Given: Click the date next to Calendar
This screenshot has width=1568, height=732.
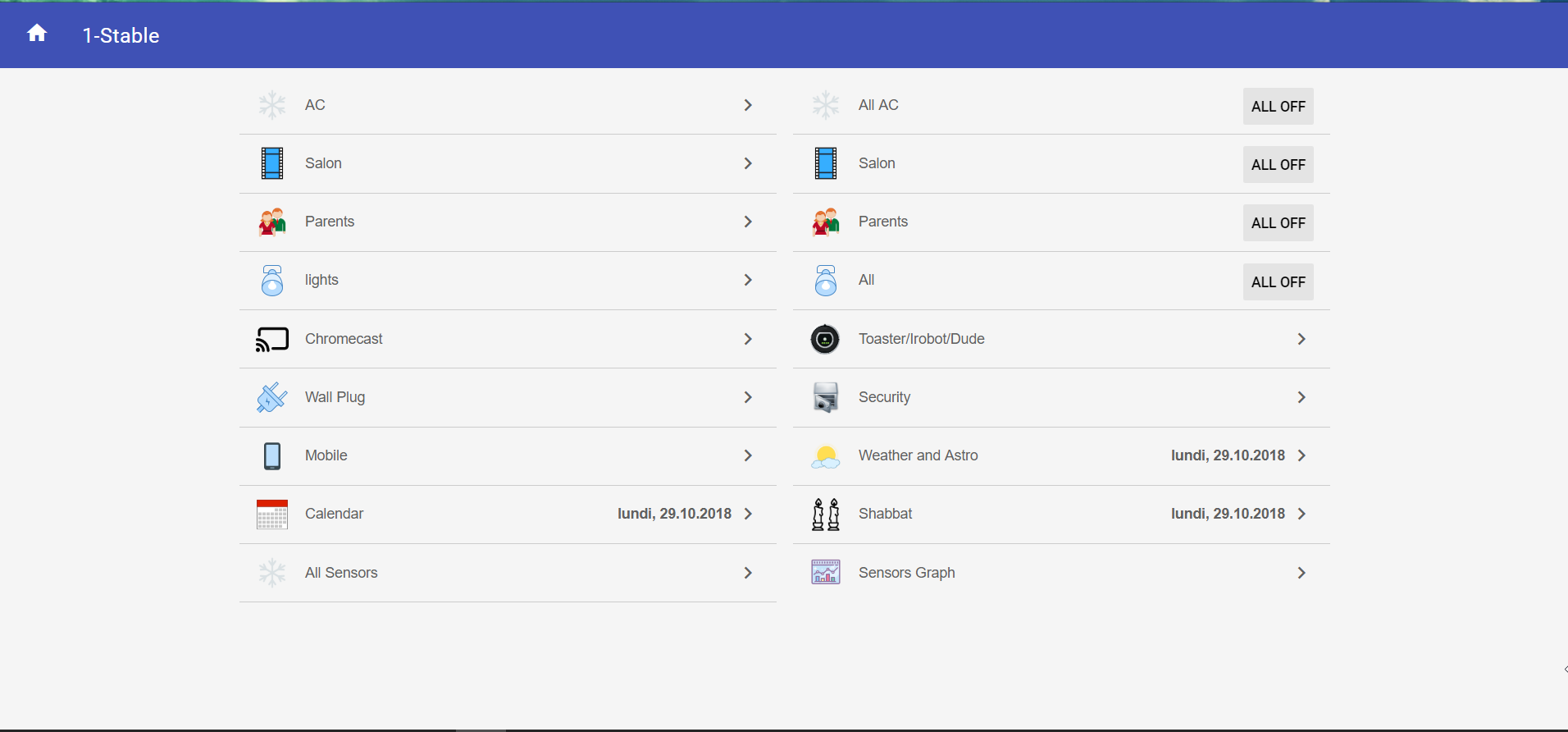Looking at the screenshot, I should tap(674, 514).
